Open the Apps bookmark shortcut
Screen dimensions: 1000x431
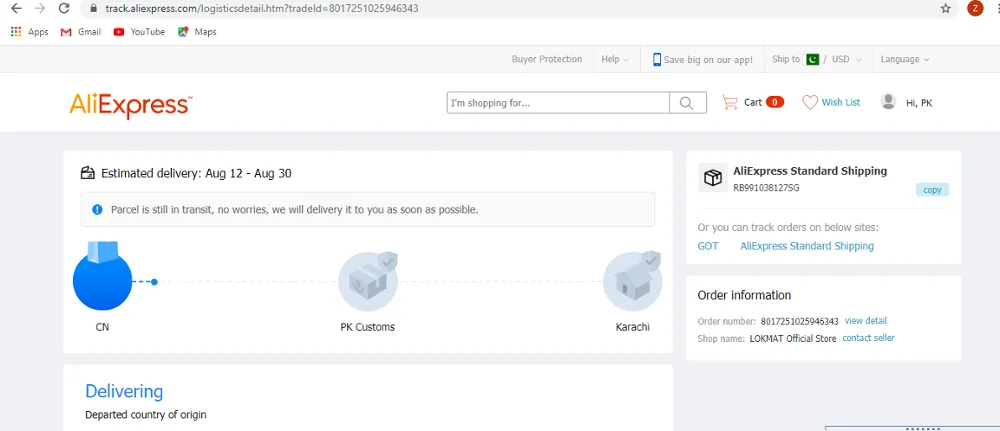[x=29, y=32]
